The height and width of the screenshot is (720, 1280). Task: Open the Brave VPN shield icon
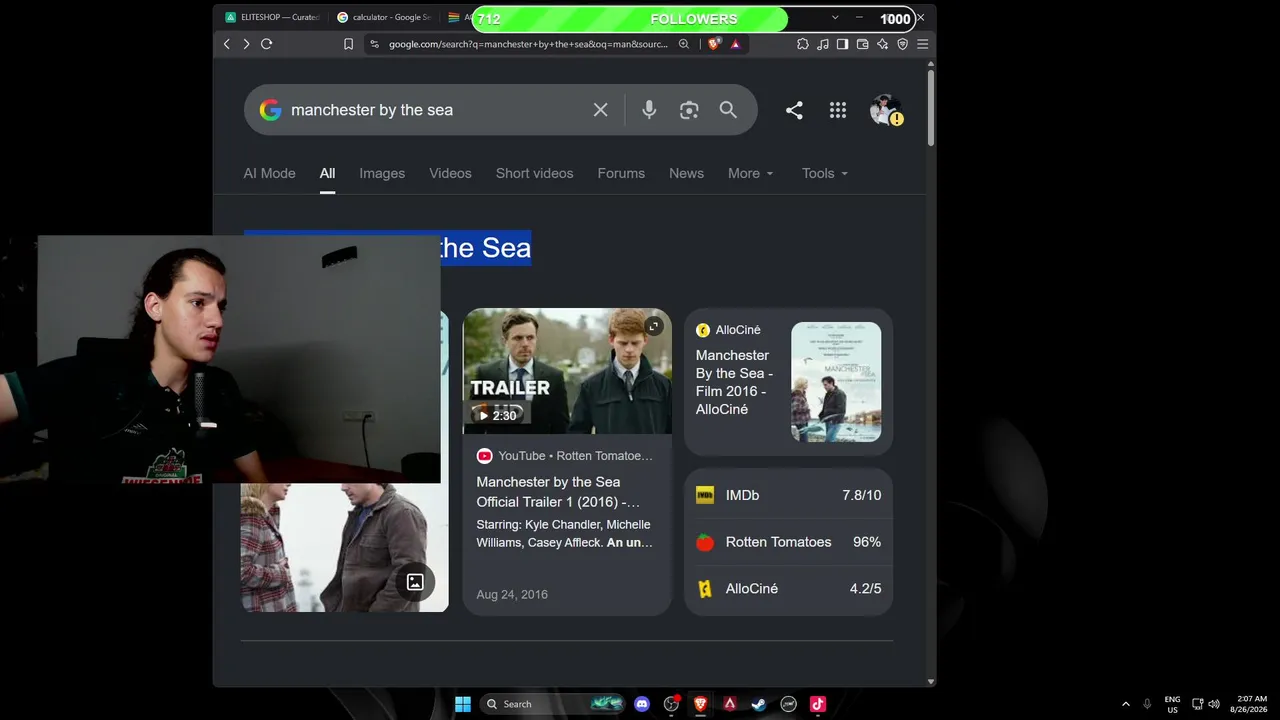pos(902,44)
